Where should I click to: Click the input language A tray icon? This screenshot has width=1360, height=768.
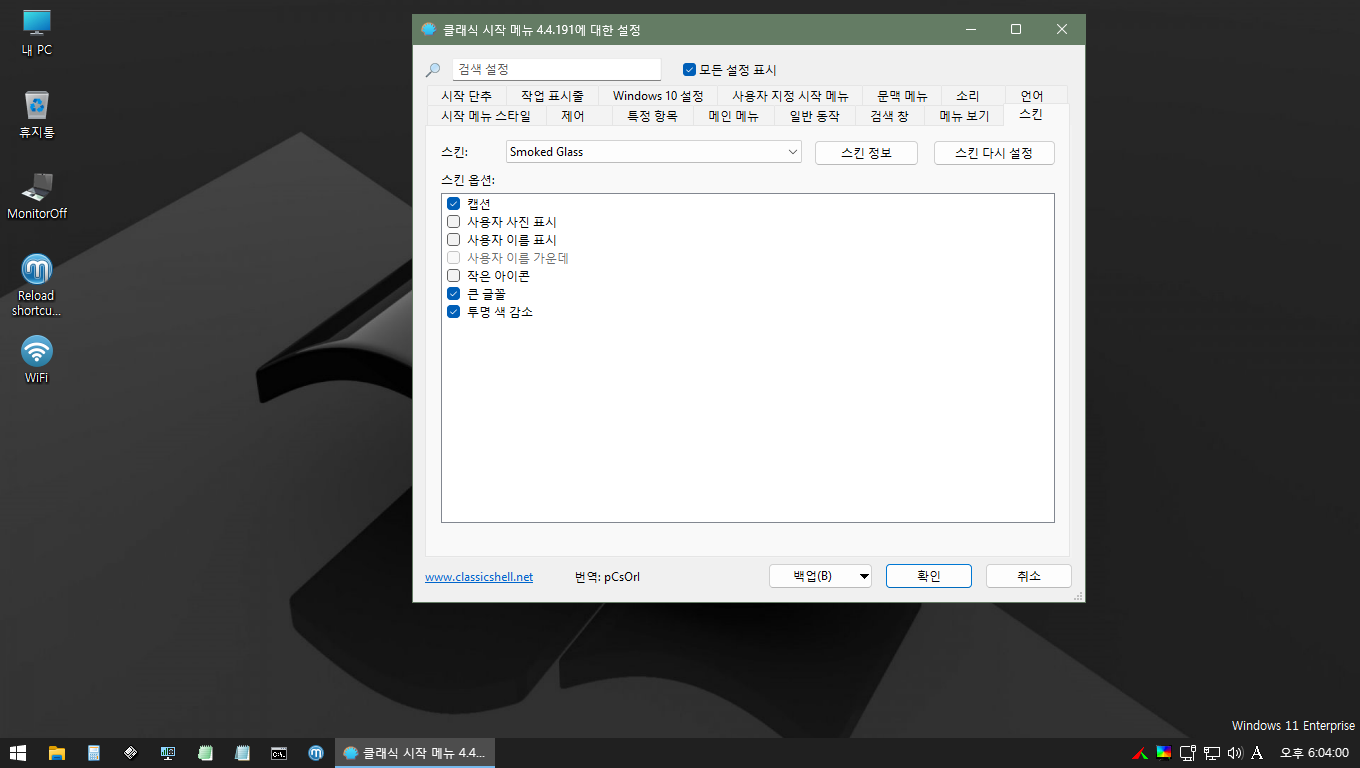click(1258, 753)
